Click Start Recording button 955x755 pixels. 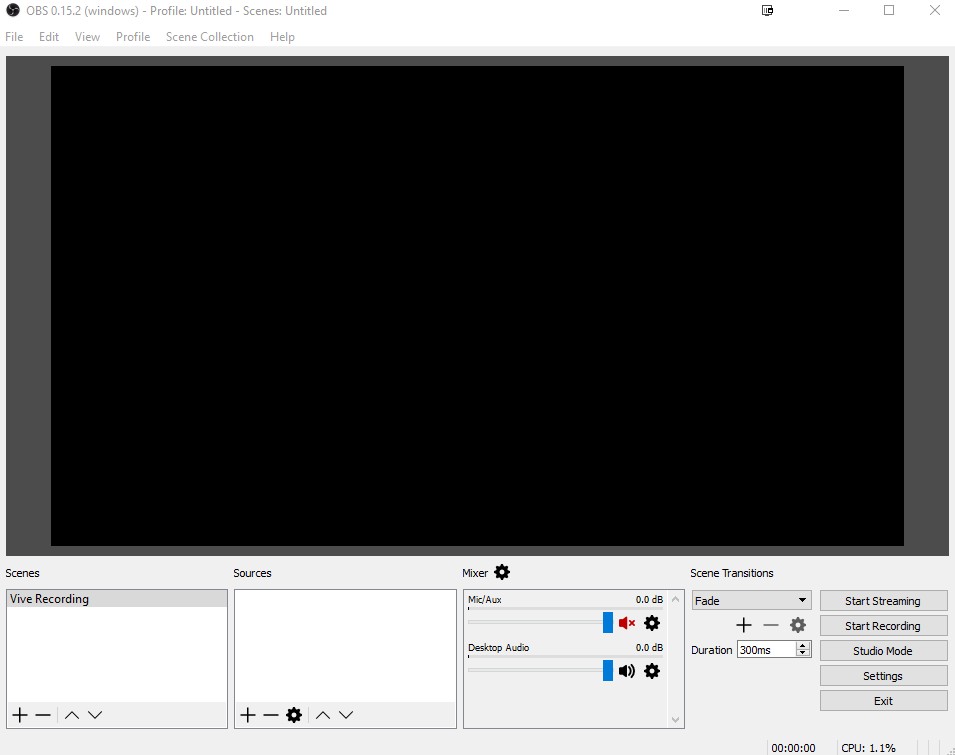point(883,626)
